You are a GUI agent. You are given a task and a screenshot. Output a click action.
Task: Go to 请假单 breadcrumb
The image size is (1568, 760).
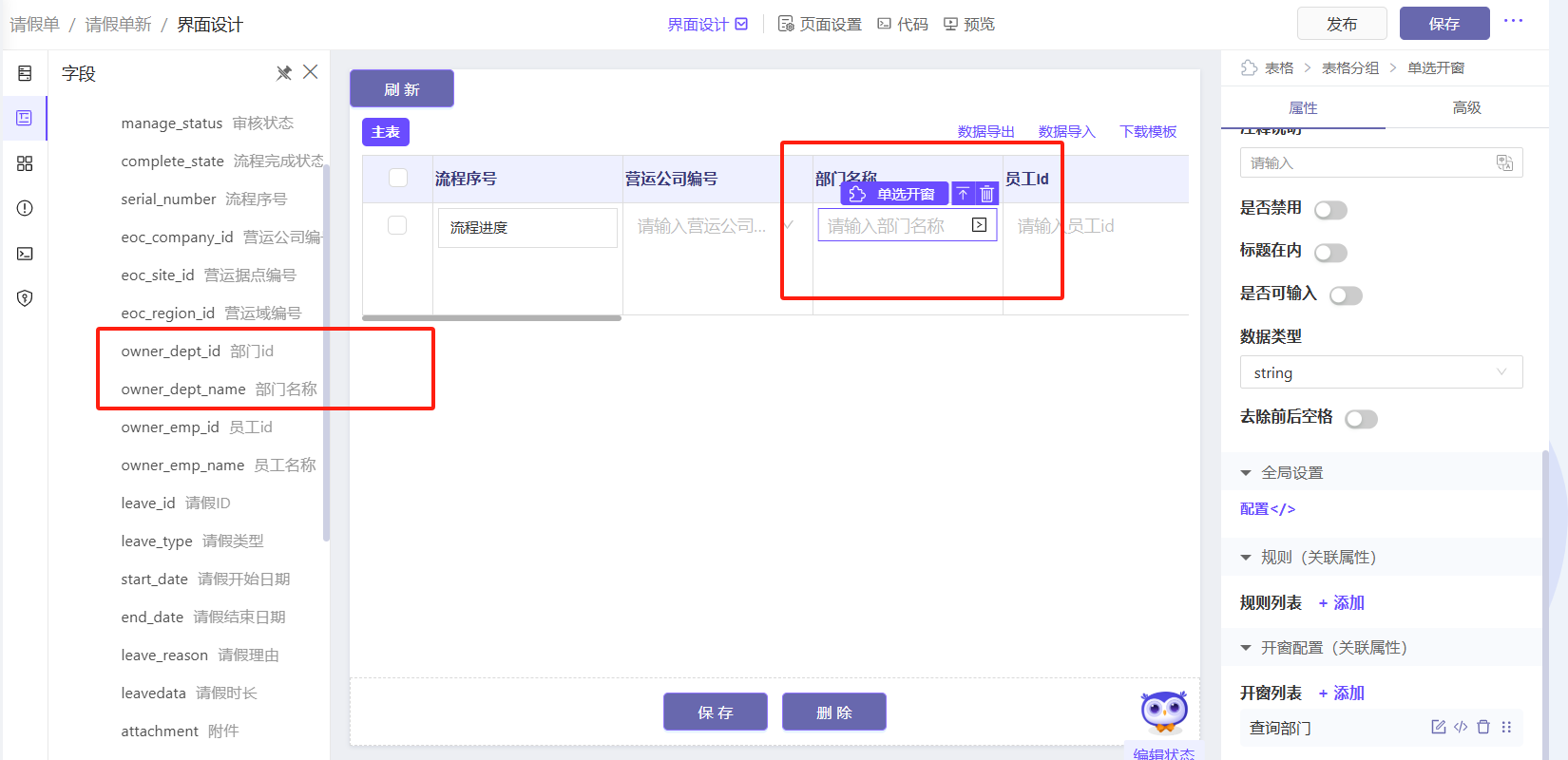pos(35,24)
